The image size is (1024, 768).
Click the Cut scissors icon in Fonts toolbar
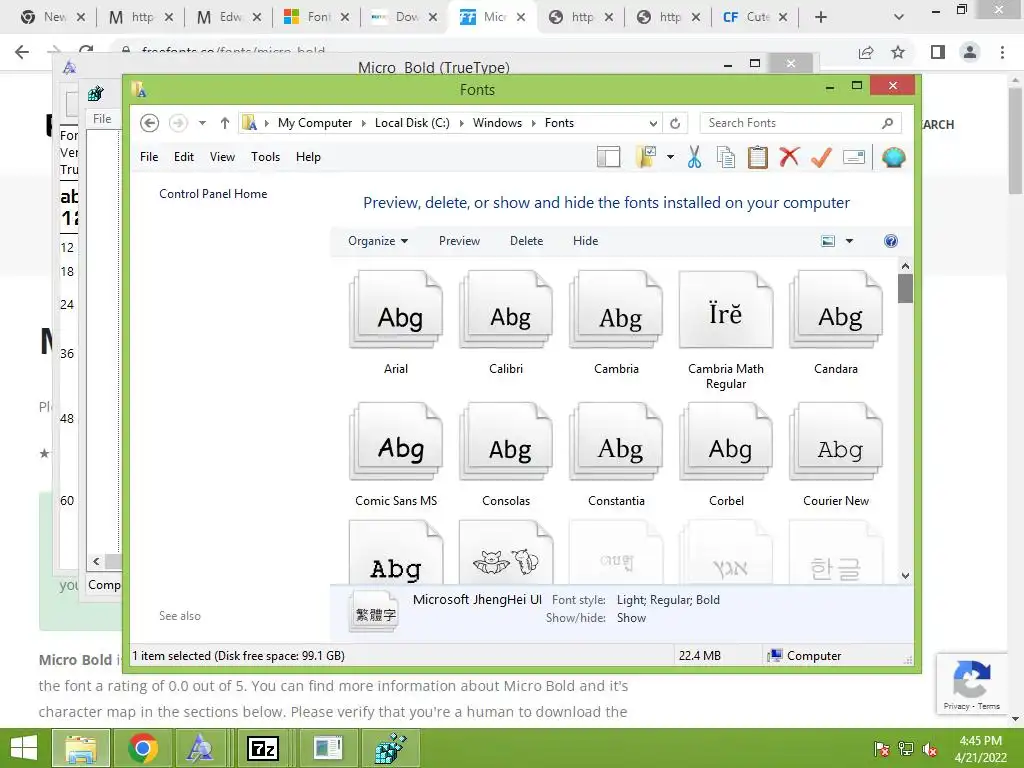tap(694, 157)
